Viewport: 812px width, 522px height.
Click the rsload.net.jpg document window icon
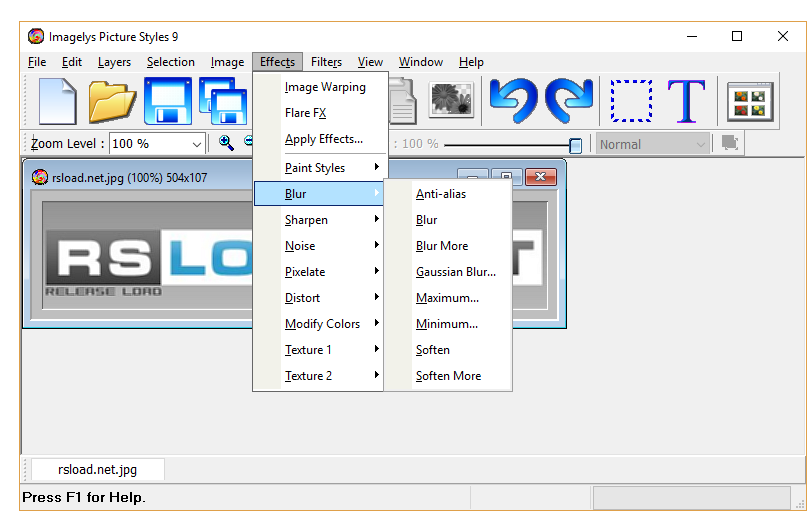(39, 177)
